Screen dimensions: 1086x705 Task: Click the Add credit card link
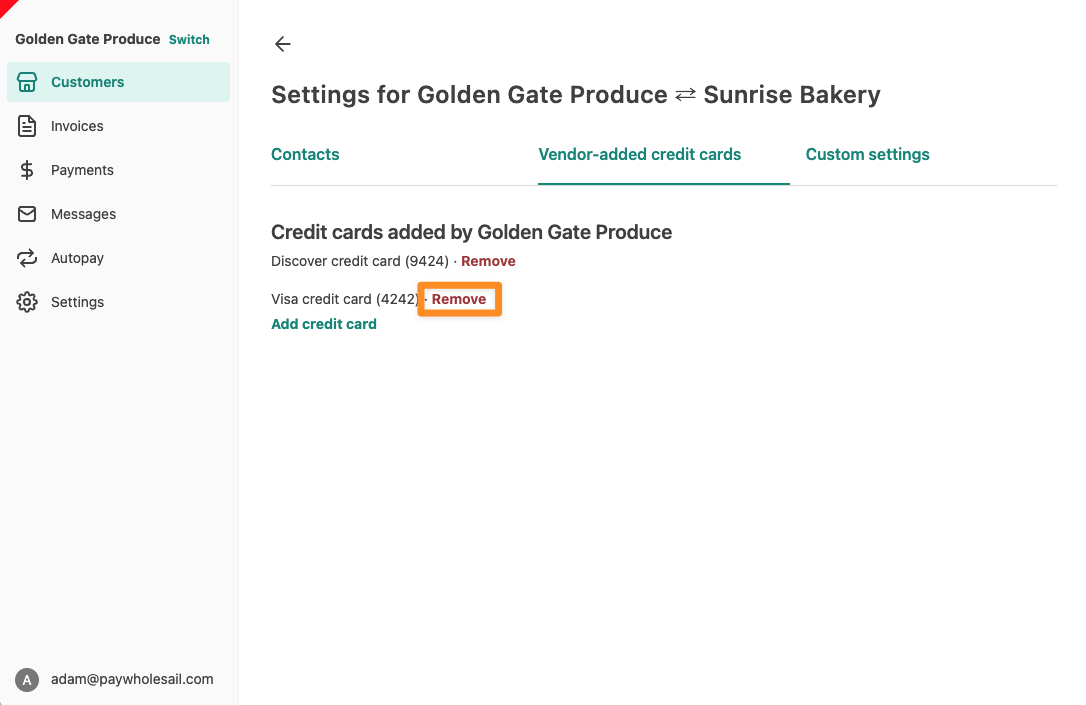[323, 324]
